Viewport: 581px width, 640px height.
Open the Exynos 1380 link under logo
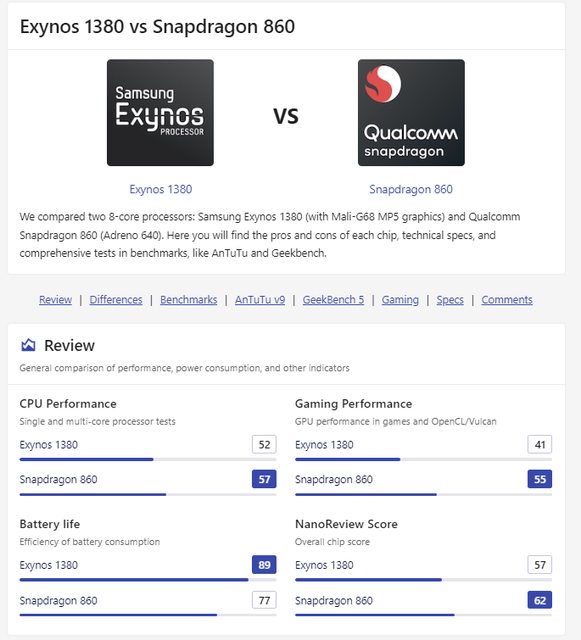click(x=160, y=189)
